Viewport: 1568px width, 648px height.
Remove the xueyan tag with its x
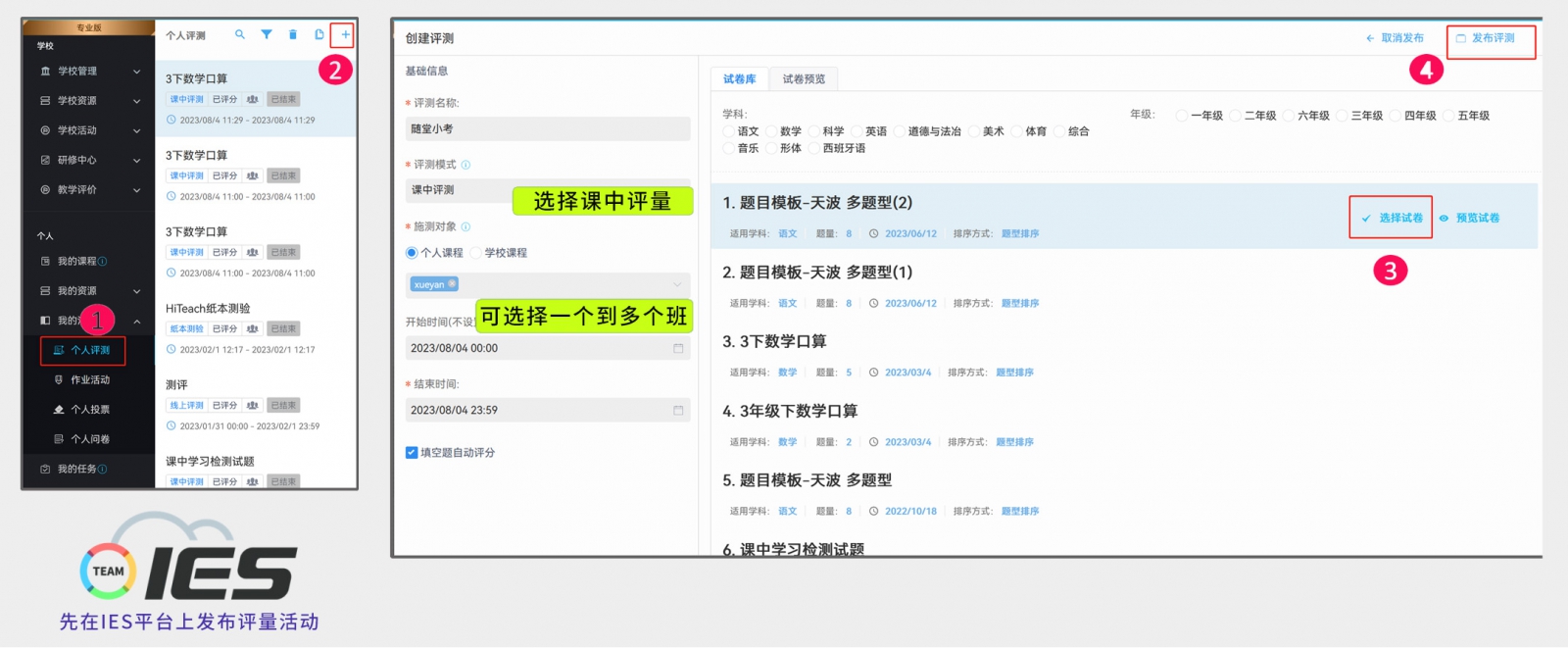453,284
